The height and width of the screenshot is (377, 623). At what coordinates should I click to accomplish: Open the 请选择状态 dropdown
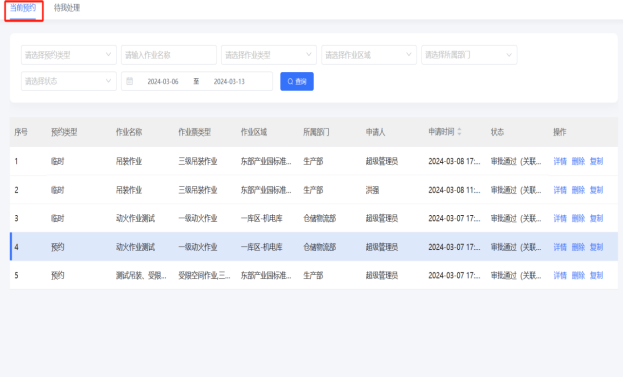[x=69, y=81]
